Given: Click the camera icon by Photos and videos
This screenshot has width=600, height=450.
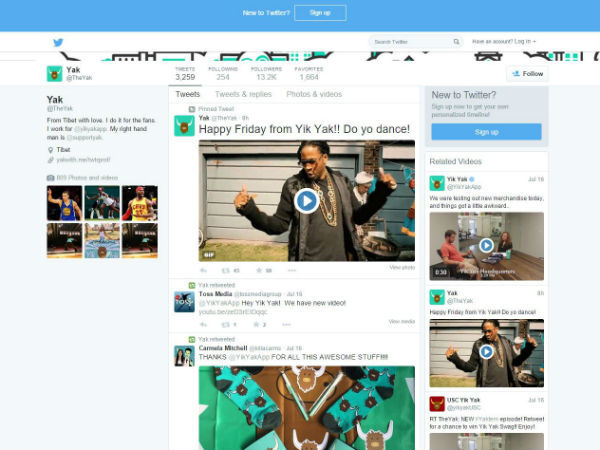Looking at the screenshot, I should click(51, 178).
